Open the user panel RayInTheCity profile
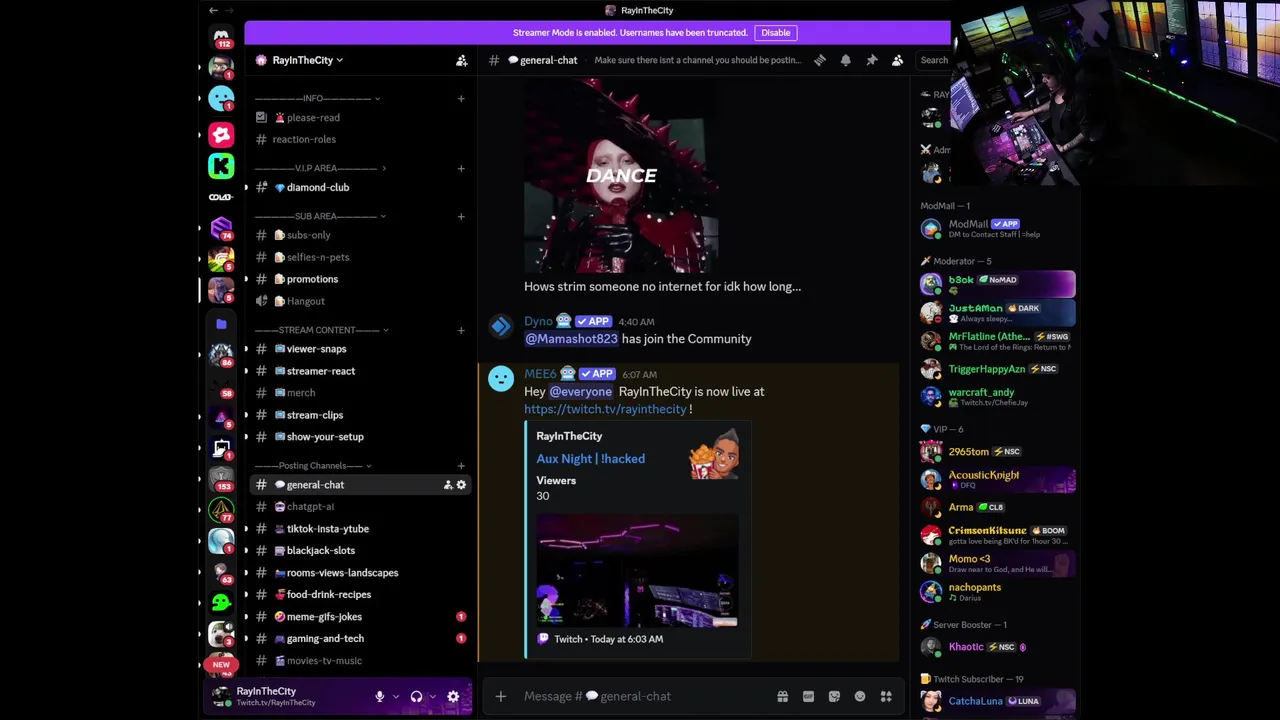Image resolution: width=1280 pixels, height=720 pixels. pos(286,696)
